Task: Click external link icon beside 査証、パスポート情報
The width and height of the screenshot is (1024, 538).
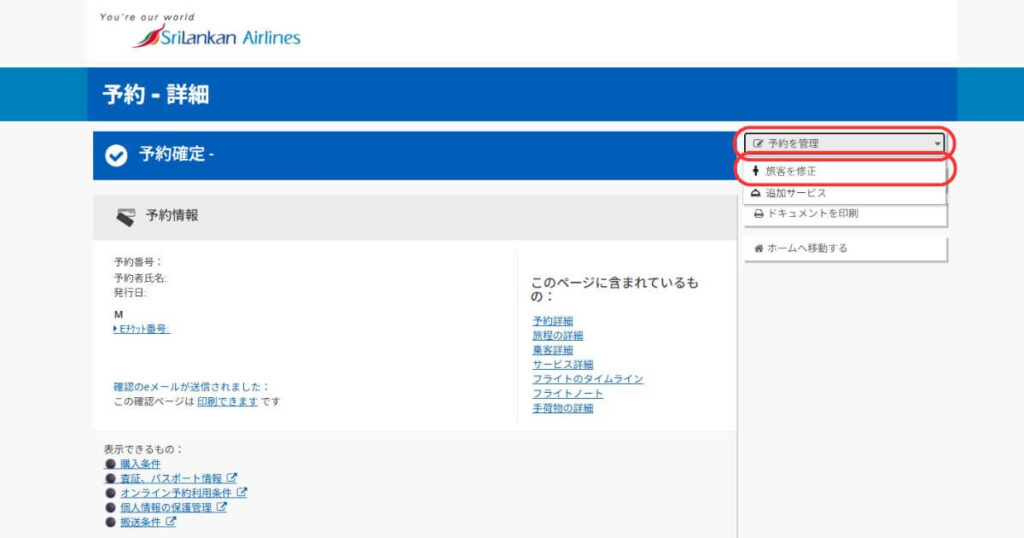Action: click(232, 478)
